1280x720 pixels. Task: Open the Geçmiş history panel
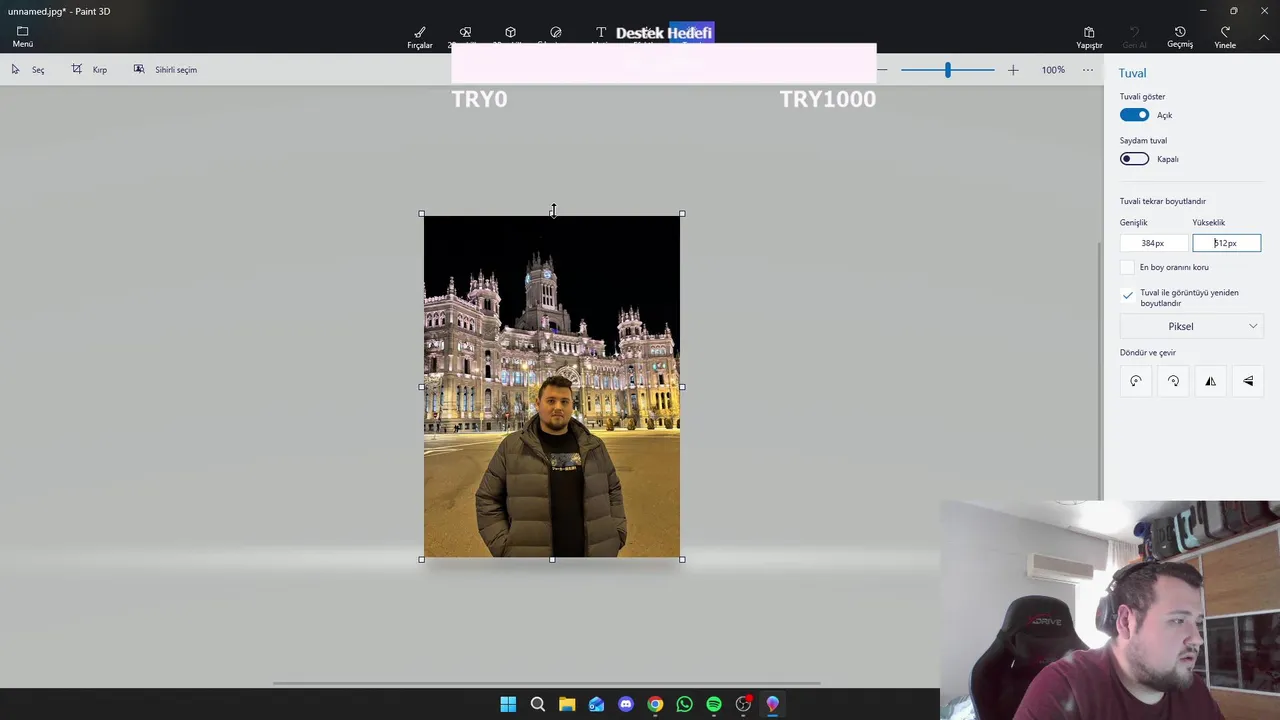[x=1180, y=37]
